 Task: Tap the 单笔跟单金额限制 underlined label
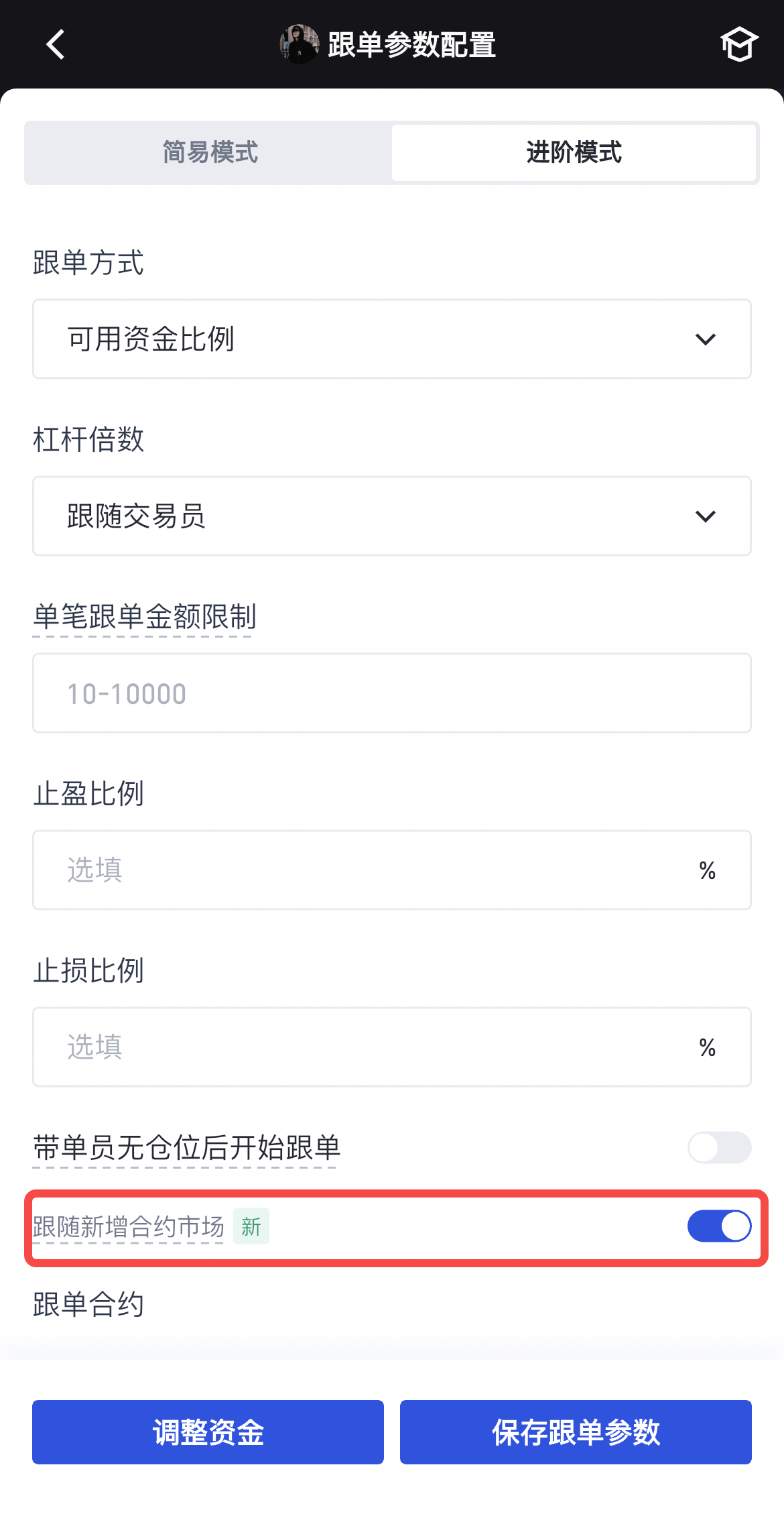145,617
